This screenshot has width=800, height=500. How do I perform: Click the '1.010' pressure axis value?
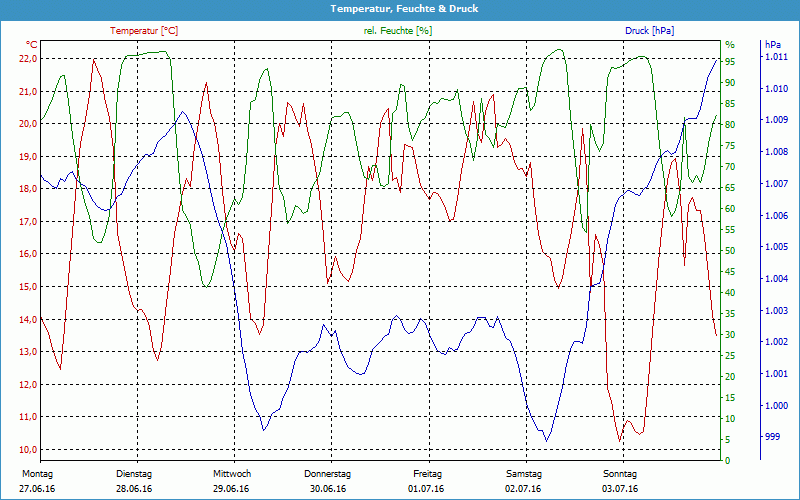point(776,89)
